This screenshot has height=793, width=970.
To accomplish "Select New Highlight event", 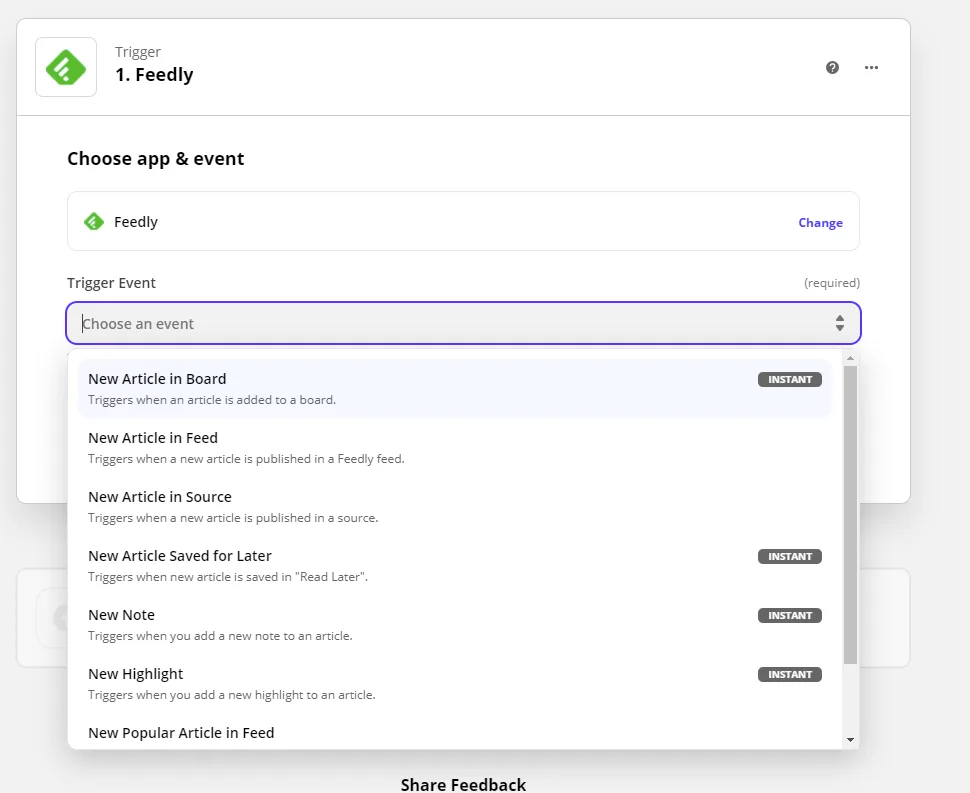I will pos(454,684).
